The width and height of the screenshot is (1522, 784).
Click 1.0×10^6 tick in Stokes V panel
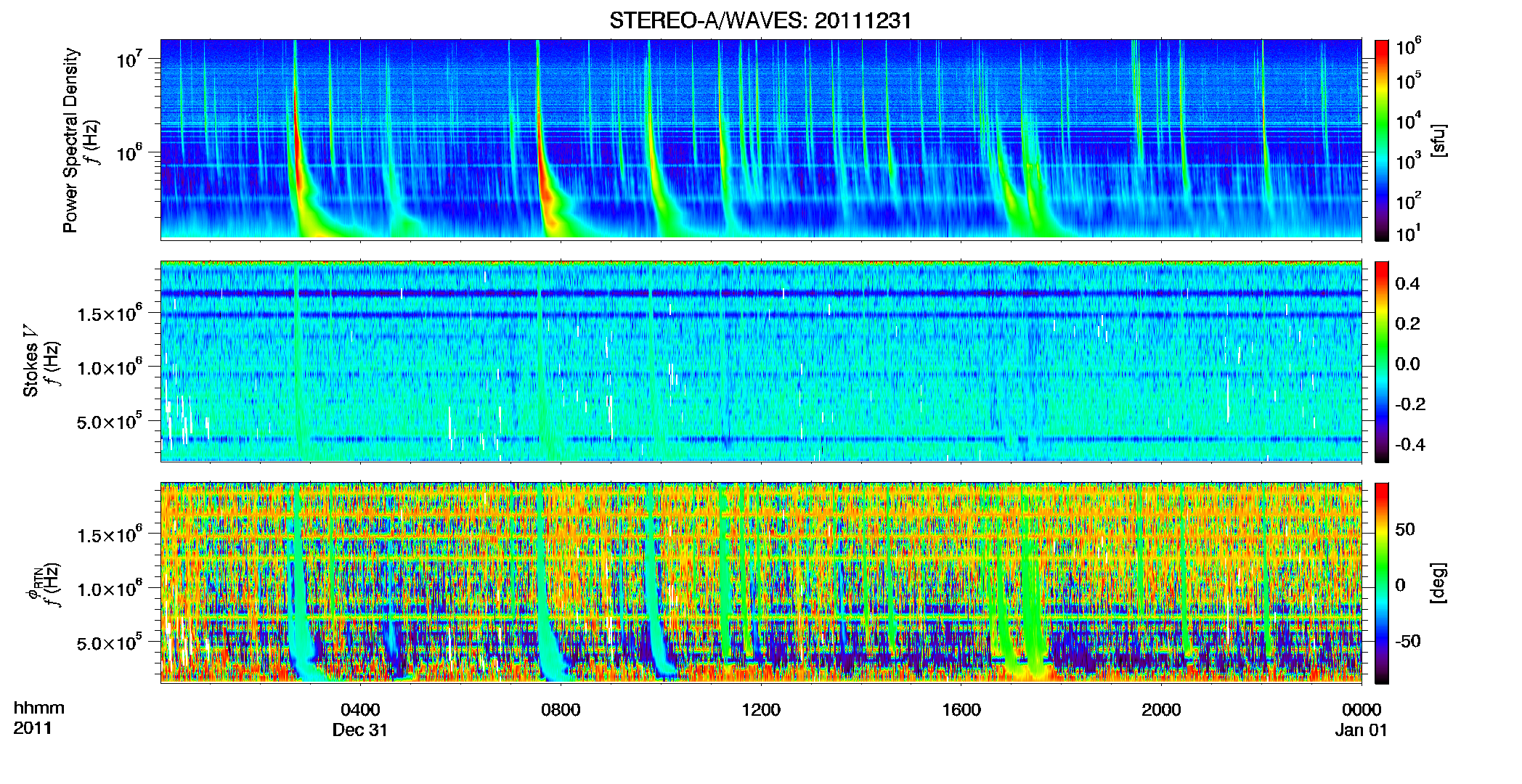(x=110, y=367)
